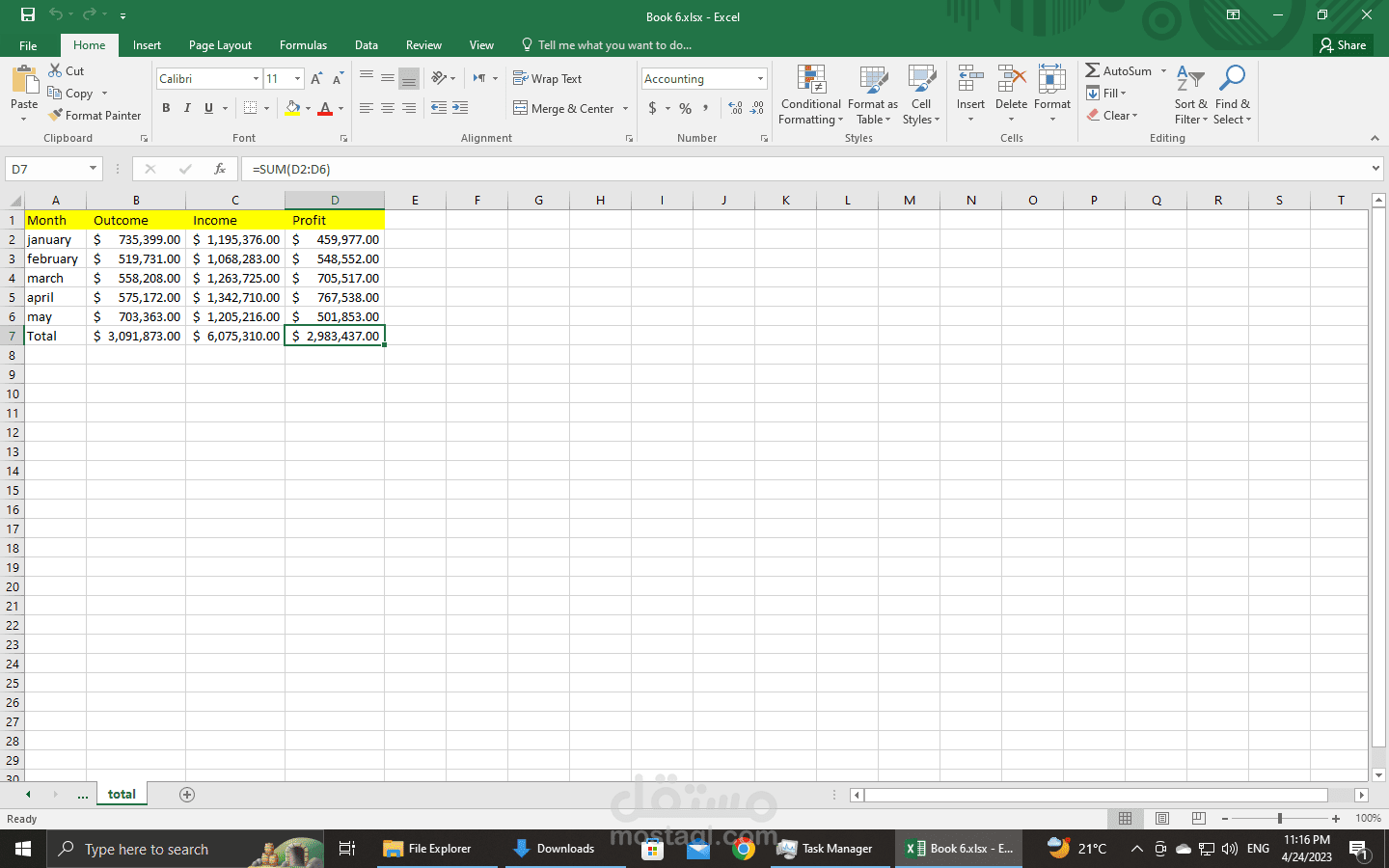Apply the red font color swatch
1389x868 pixels.
pyautogui.click(x=325, y=108)
